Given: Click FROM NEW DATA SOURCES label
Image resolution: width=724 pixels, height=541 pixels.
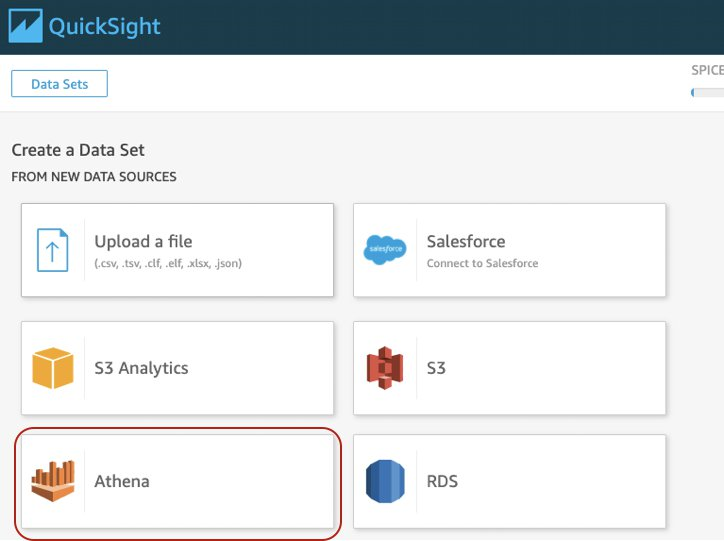Looking at the screenshot, I should click(x=94, y=177).
